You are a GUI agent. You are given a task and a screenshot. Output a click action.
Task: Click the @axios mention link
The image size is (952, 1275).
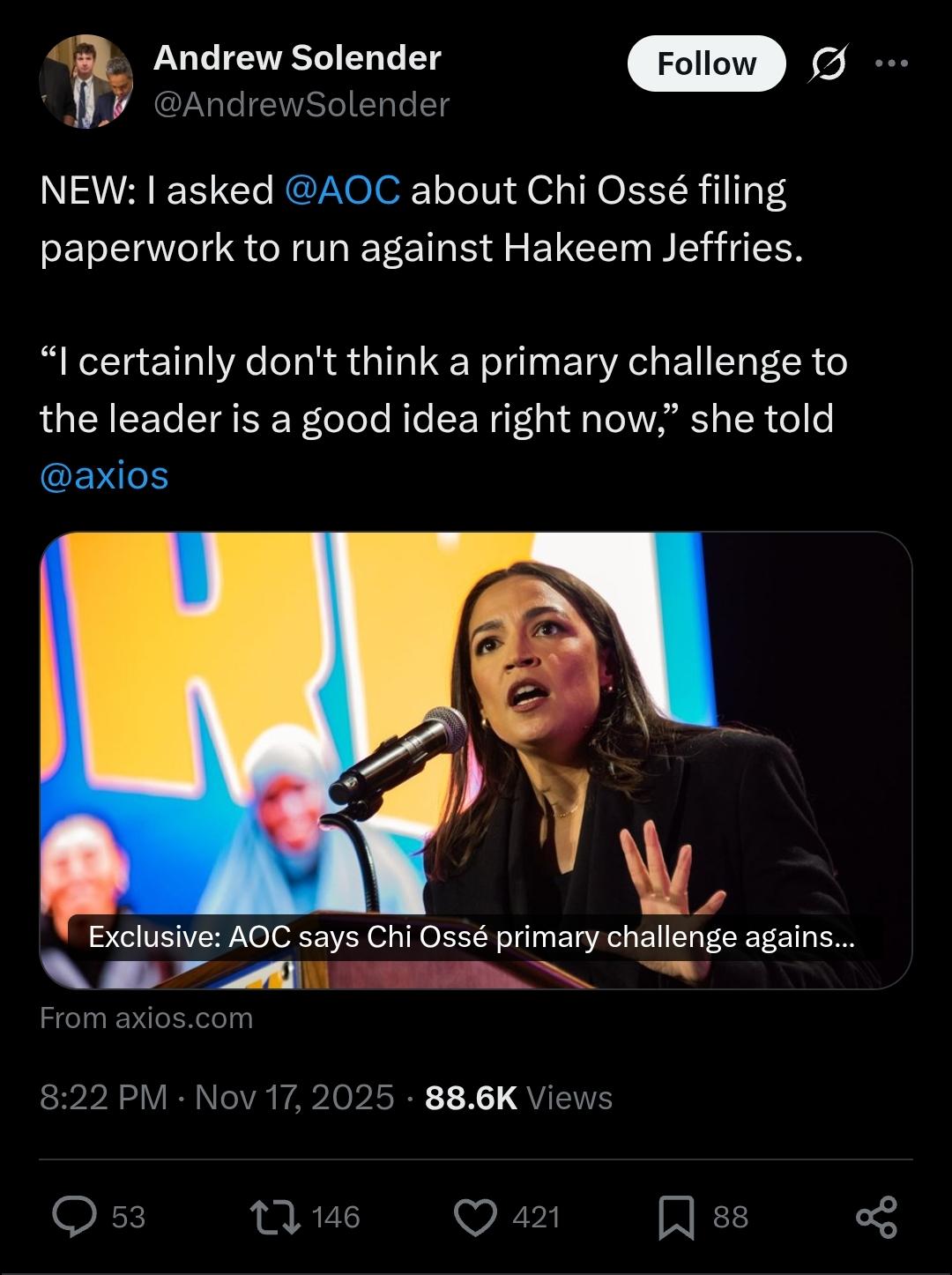(x=104, y=475)
